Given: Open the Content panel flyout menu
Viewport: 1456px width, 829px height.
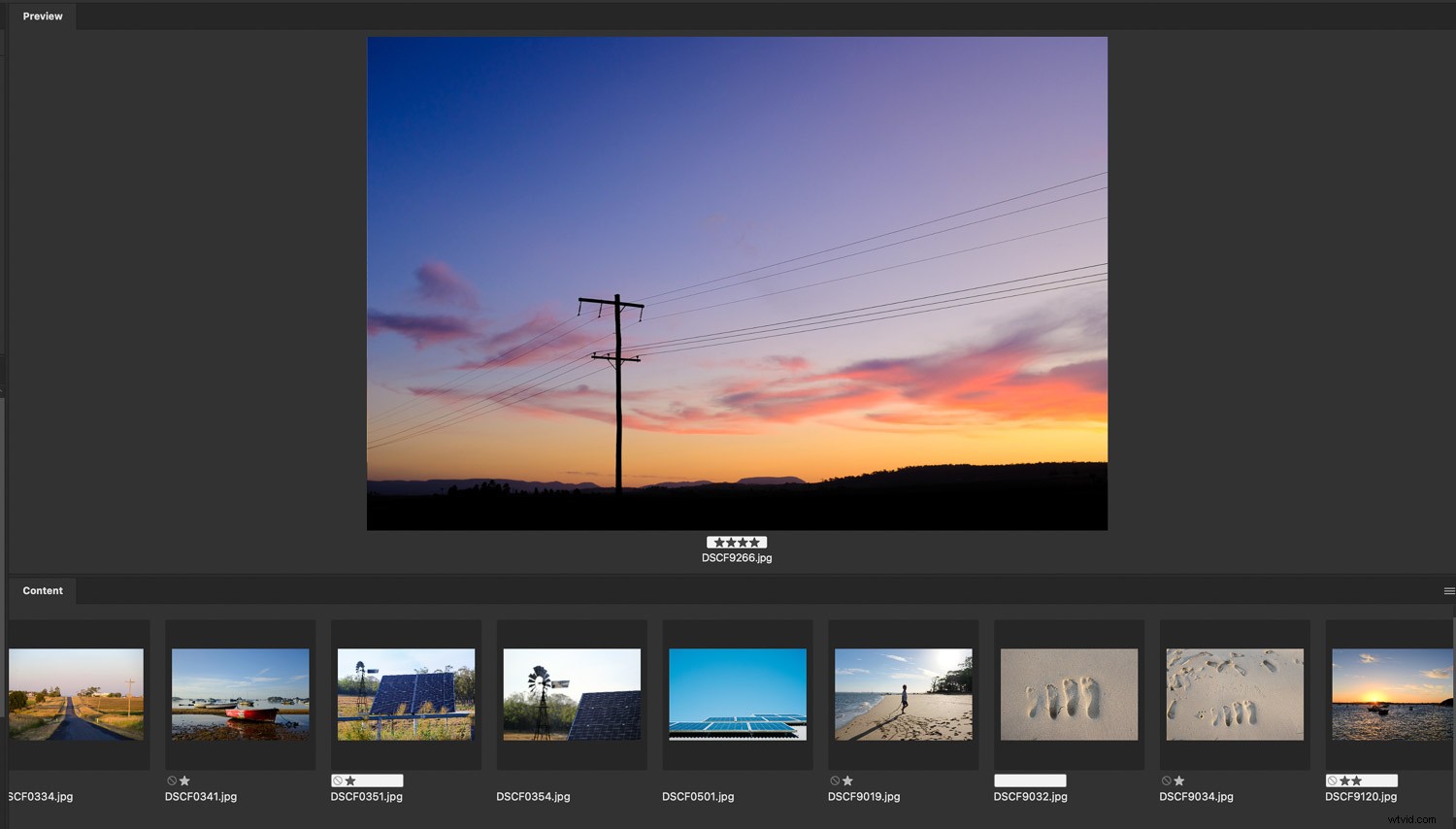Looking at the screenshot, I should tap(1447, 590).
